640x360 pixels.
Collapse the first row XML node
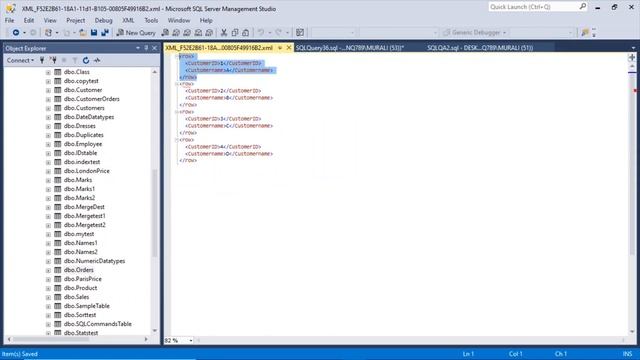click(177, 56)
